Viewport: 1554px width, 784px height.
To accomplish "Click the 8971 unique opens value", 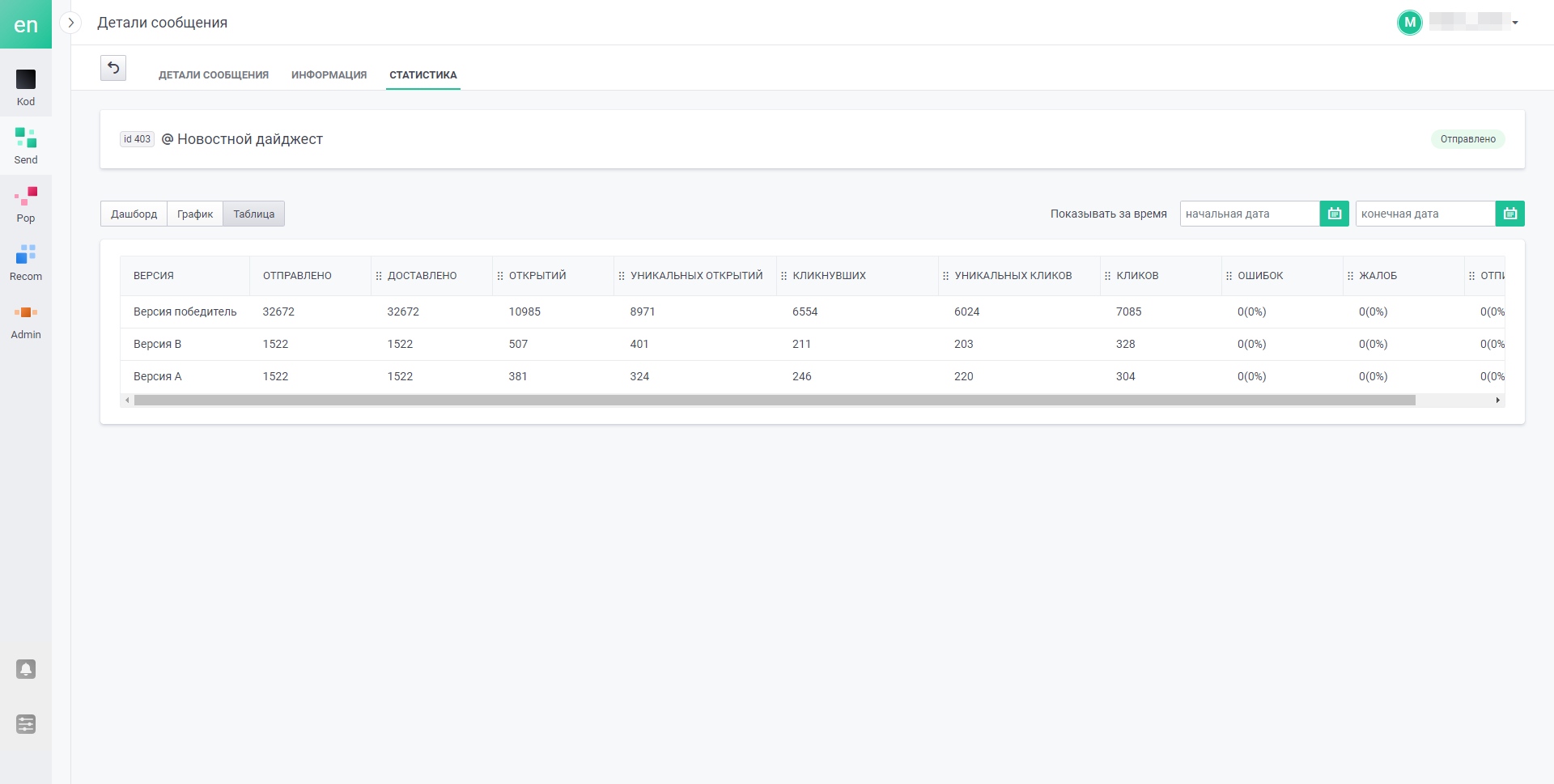I will point(643,311).
